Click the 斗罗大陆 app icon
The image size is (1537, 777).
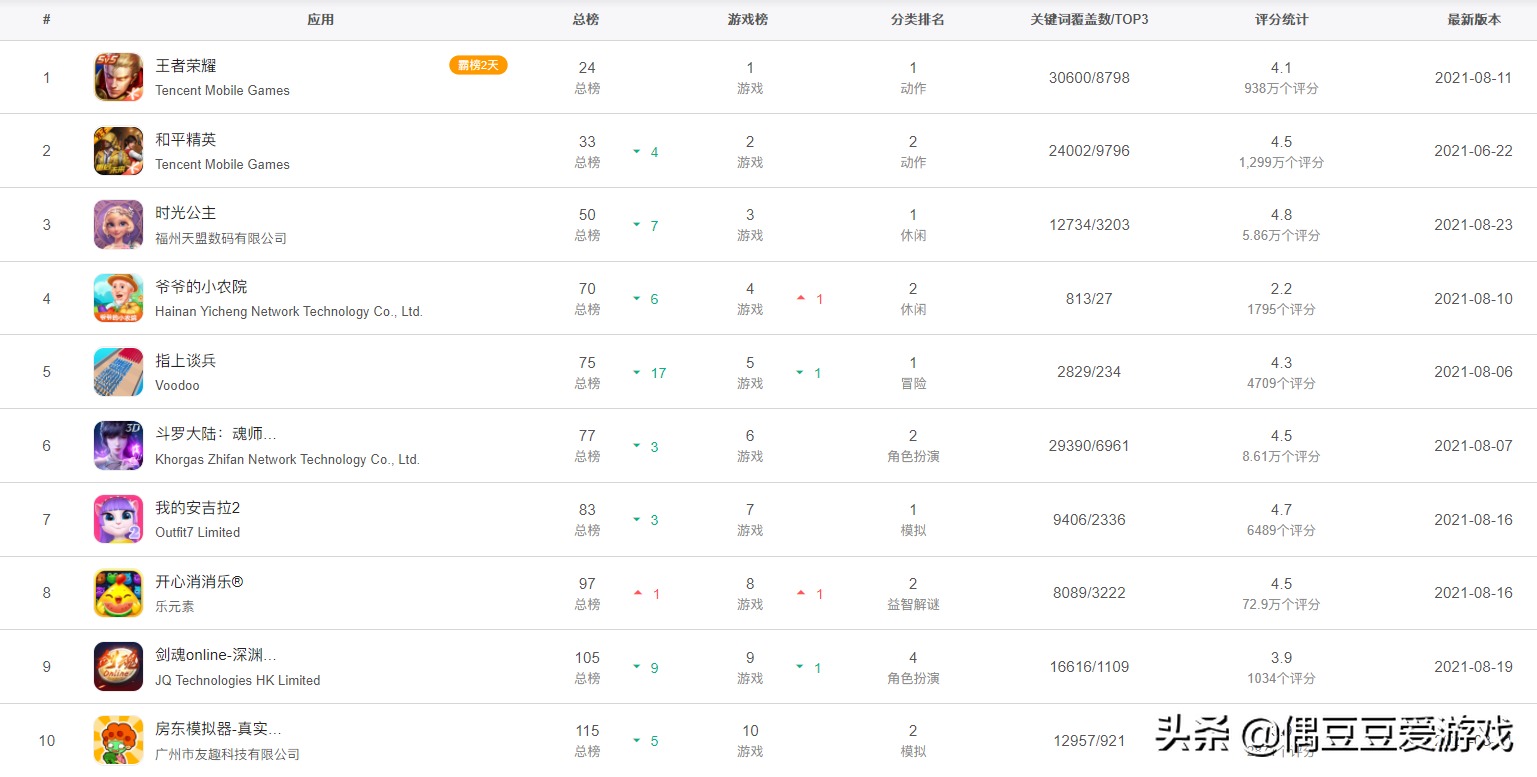click(x=119, y=446)
